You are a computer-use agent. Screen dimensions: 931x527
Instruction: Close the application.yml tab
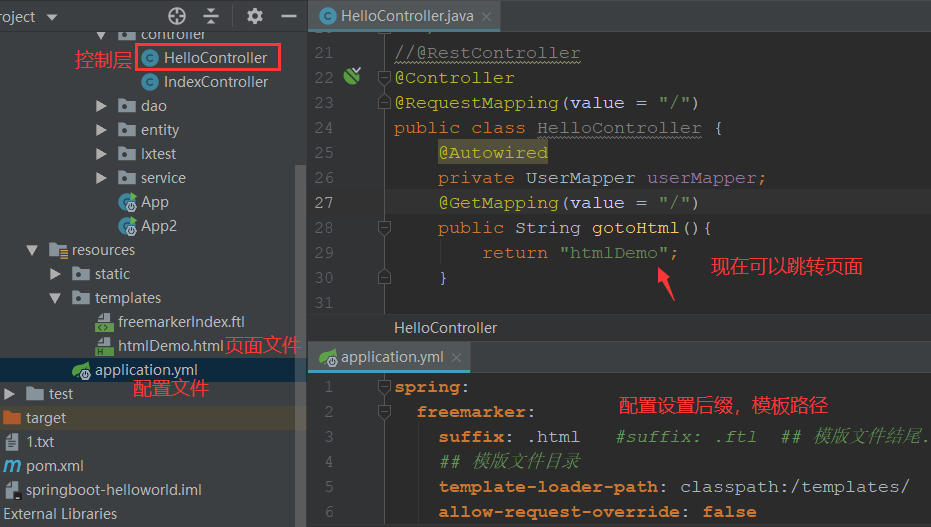click(x=456, y=357)
